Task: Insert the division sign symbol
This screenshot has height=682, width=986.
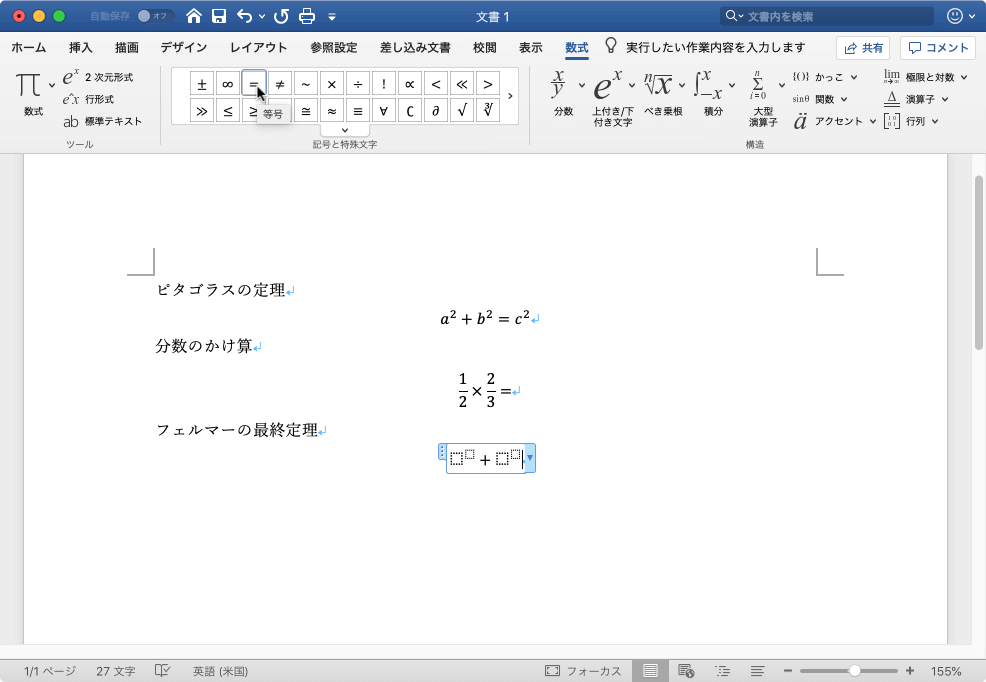Action: (358, 84)
